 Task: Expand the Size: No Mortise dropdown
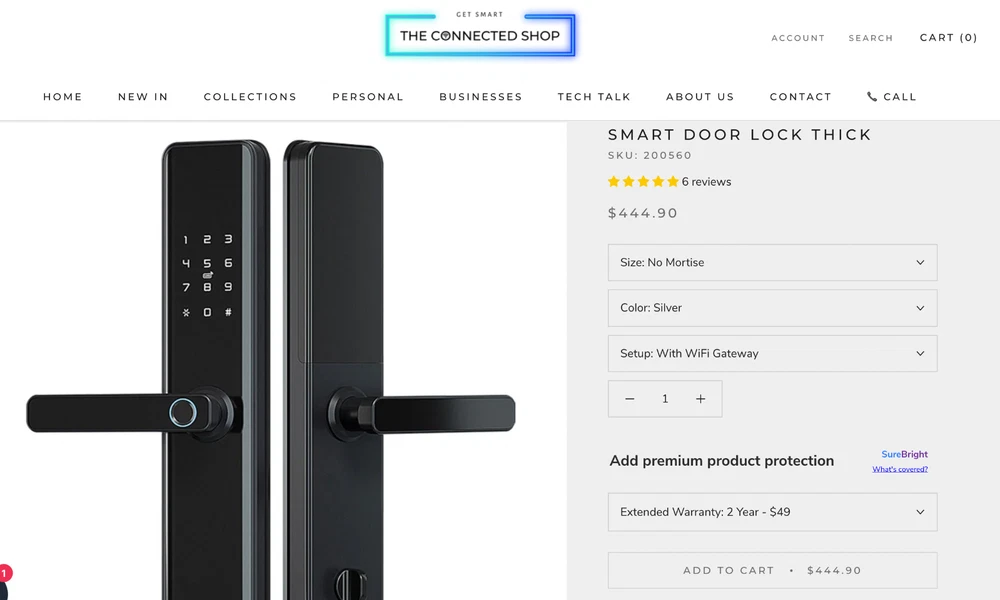click(772, 263)
